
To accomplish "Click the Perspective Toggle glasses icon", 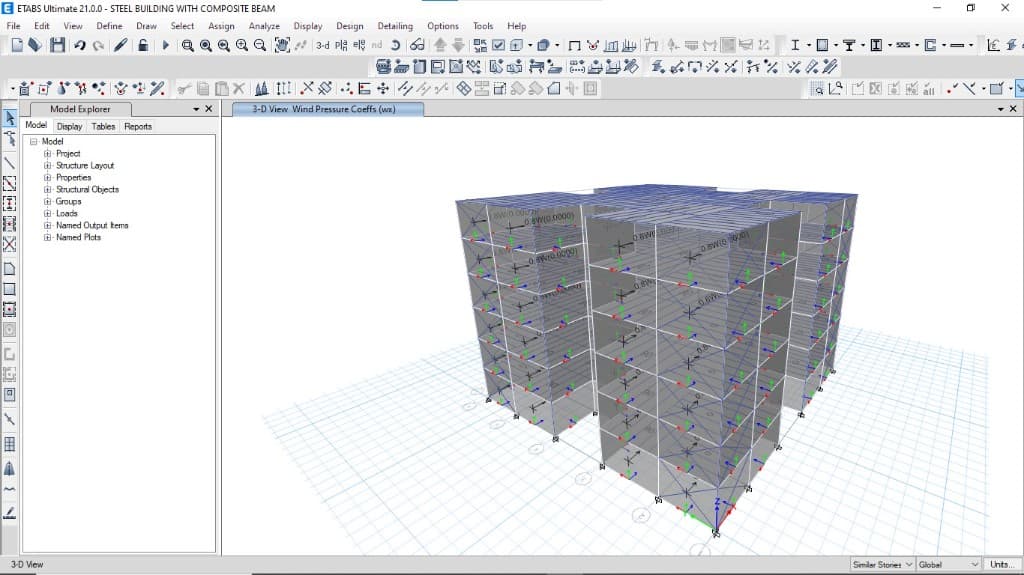I will click(417, 45).
